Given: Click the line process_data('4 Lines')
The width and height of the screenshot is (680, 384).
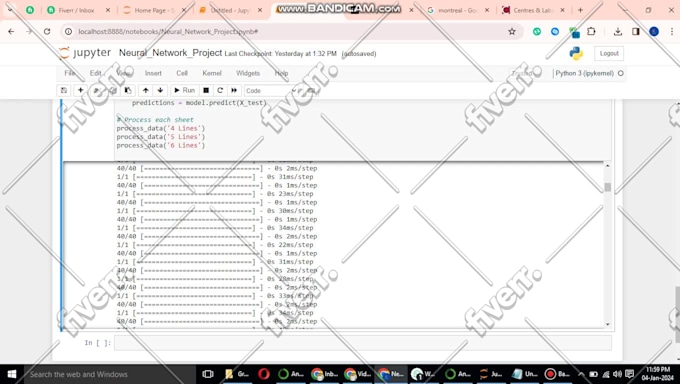Looking at the screenshot, I should (x=160, y=128).
